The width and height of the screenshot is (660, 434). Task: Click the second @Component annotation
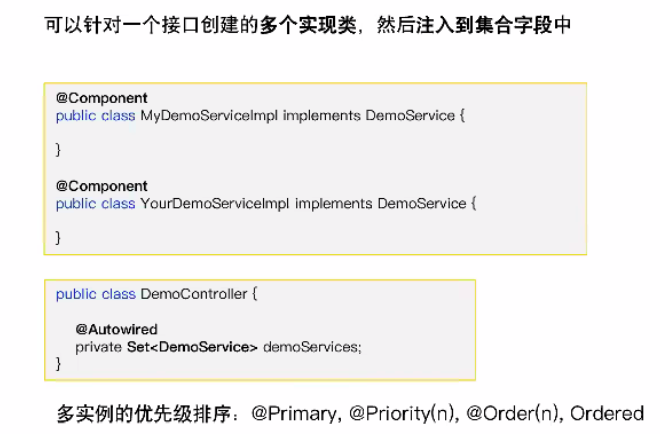pos(101,186)
